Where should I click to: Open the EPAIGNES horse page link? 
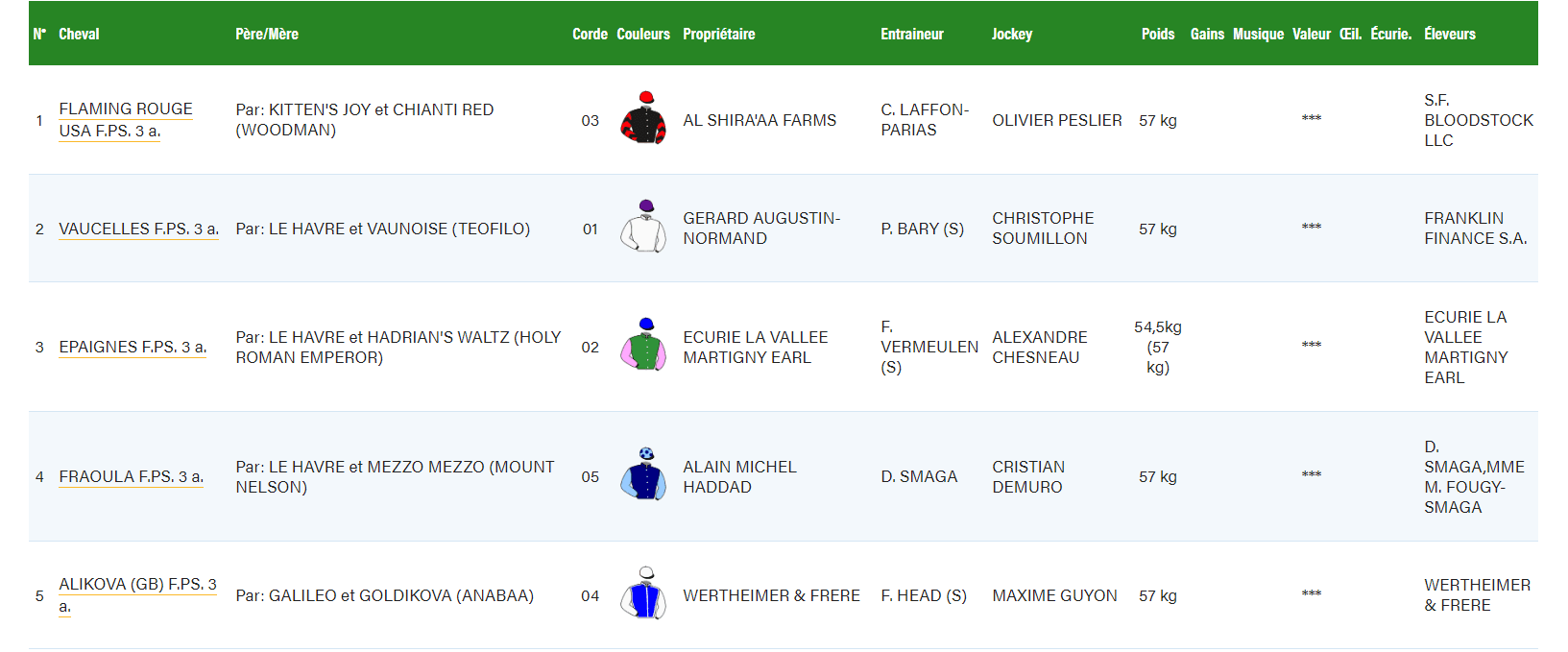[133, 347]
